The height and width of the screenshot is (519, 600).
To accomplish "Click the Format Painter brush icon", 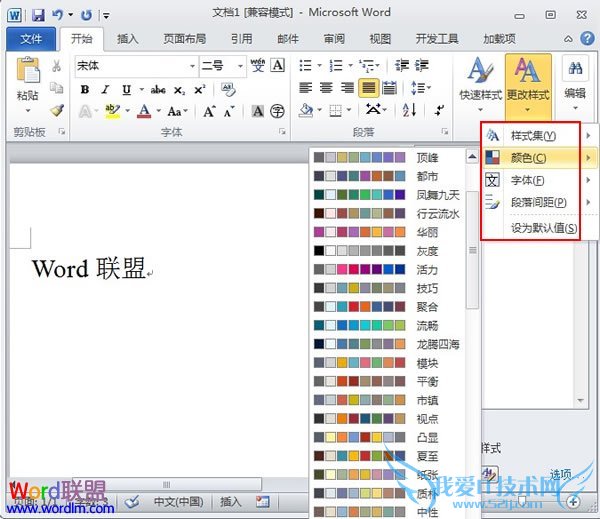I will 57,110.
